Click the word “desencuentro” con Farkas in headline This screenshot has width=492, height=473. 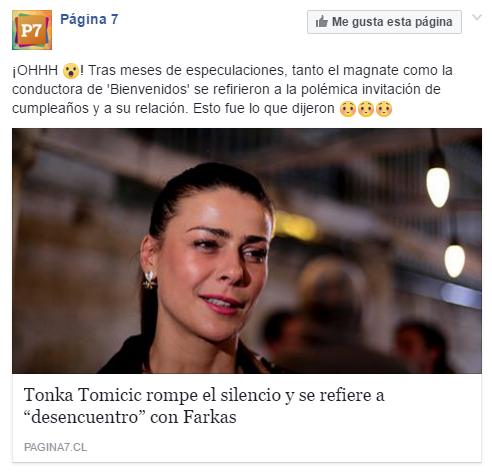coord(130,417)
